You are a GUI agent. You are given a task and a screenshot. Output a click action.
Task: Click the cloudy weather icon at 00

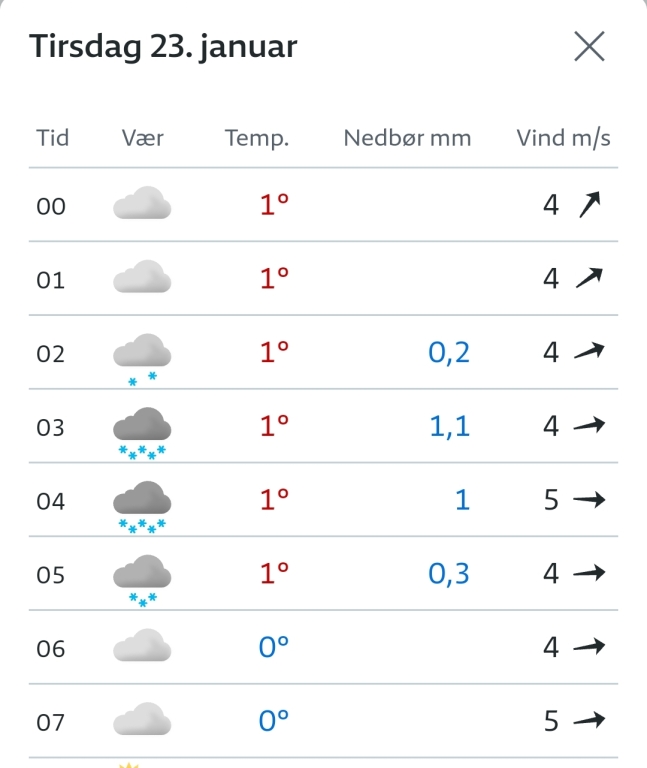(x=142, y=204)
